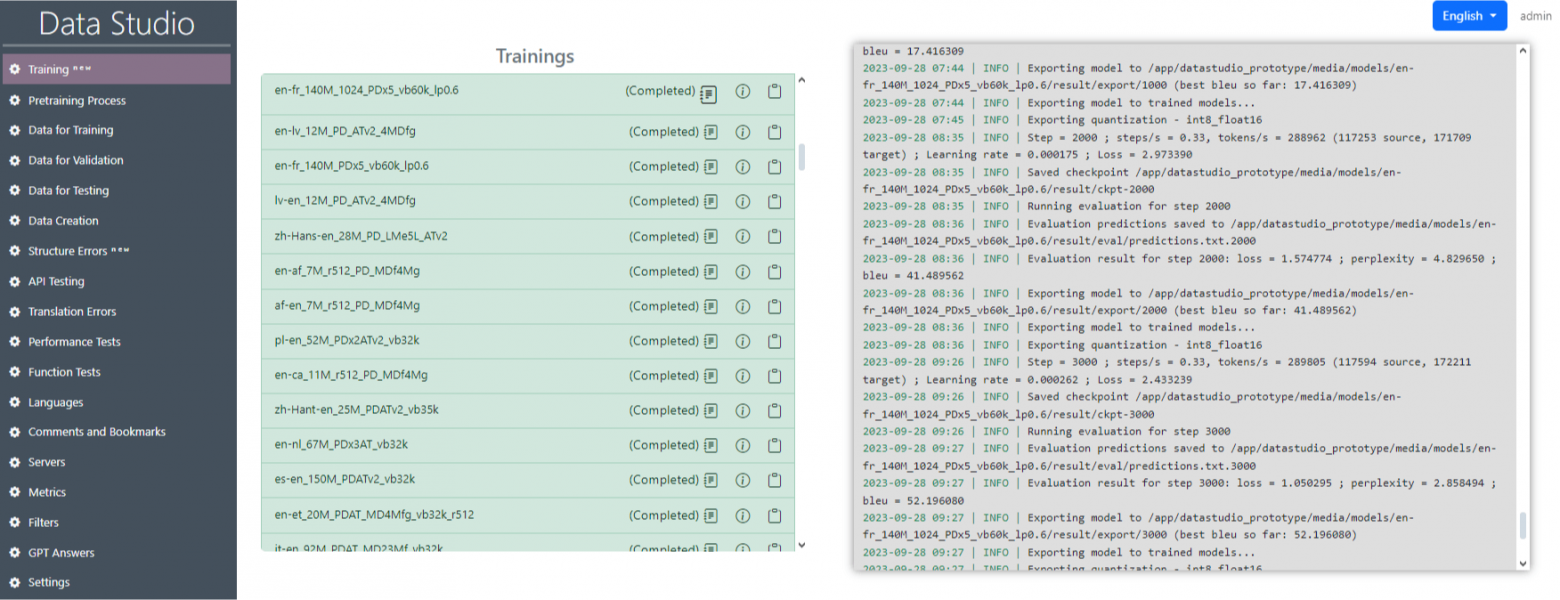
Task: Click clipboard icon for en-fr_140M_PDx5_vb60k_lp0.6 row
Action: [774, 167]
